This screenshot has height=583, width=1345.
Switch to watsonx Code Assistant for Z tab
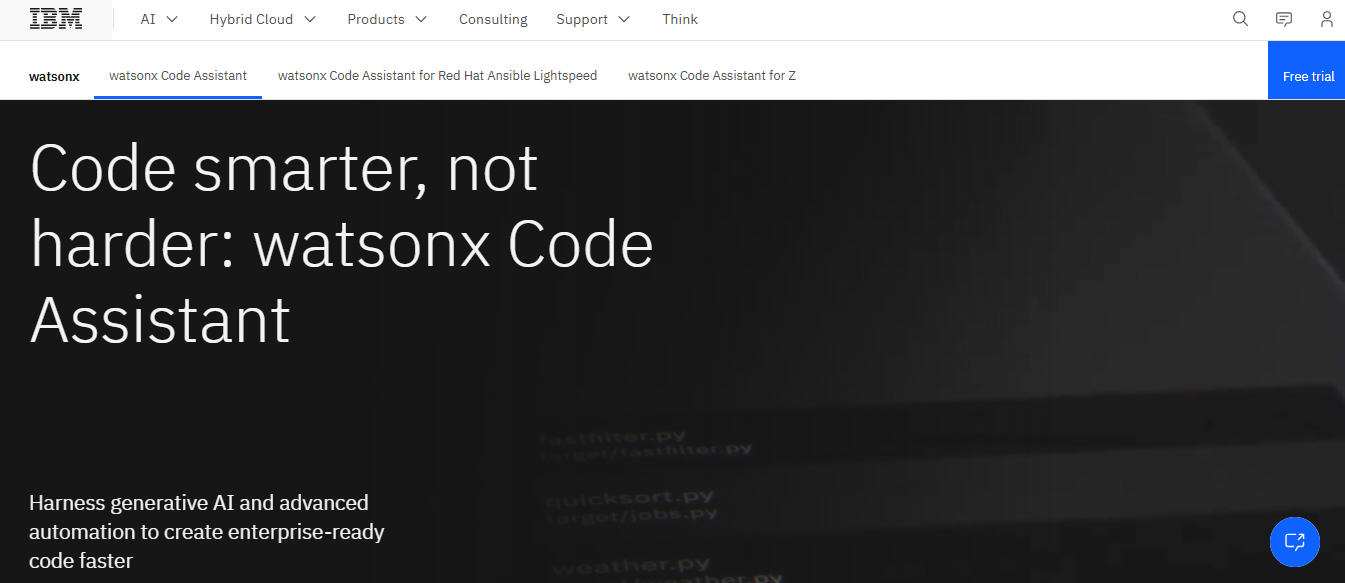[x=712, y=76]
